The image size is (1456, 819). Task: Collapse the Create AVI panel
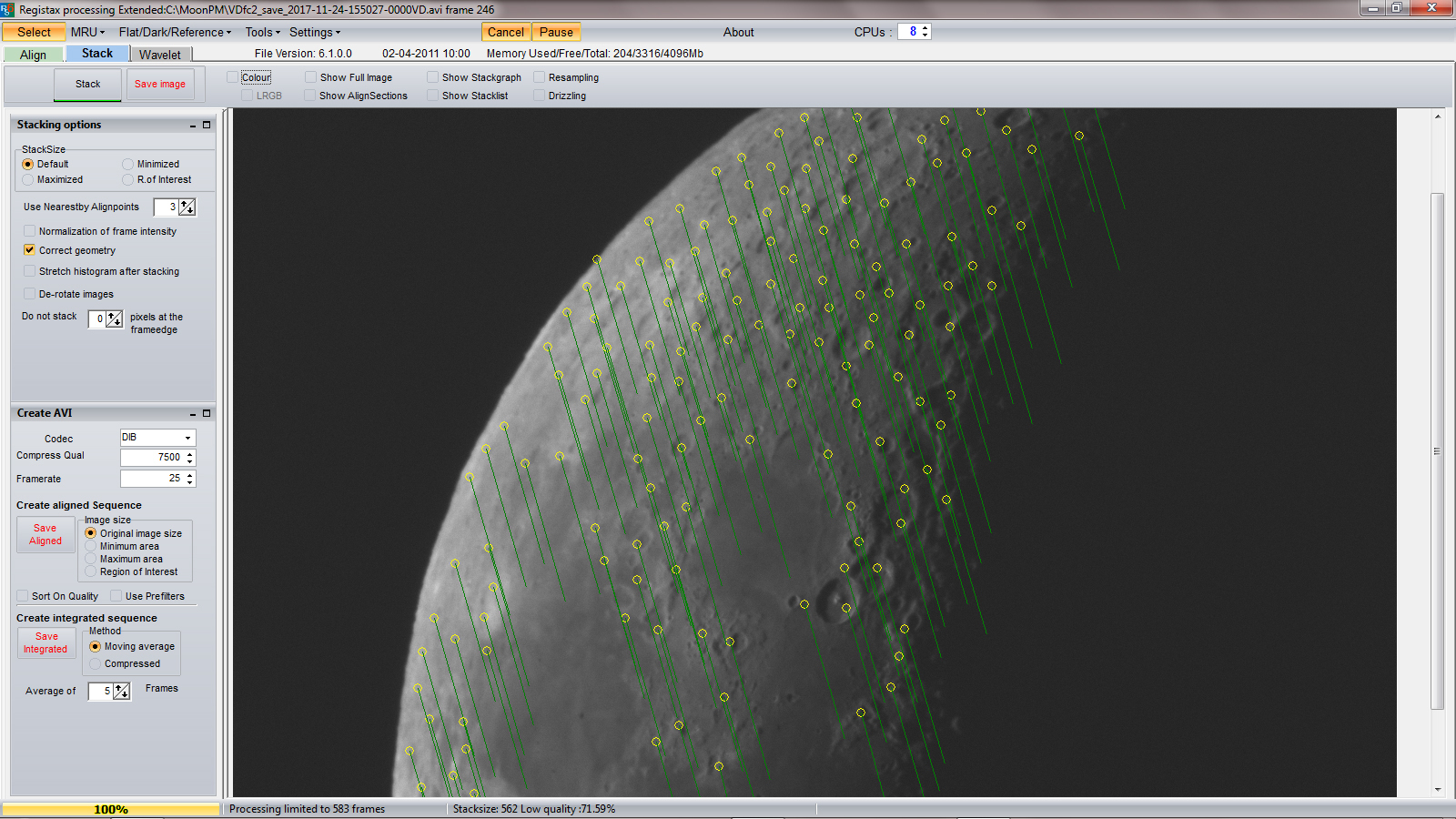tap(193, 414)
